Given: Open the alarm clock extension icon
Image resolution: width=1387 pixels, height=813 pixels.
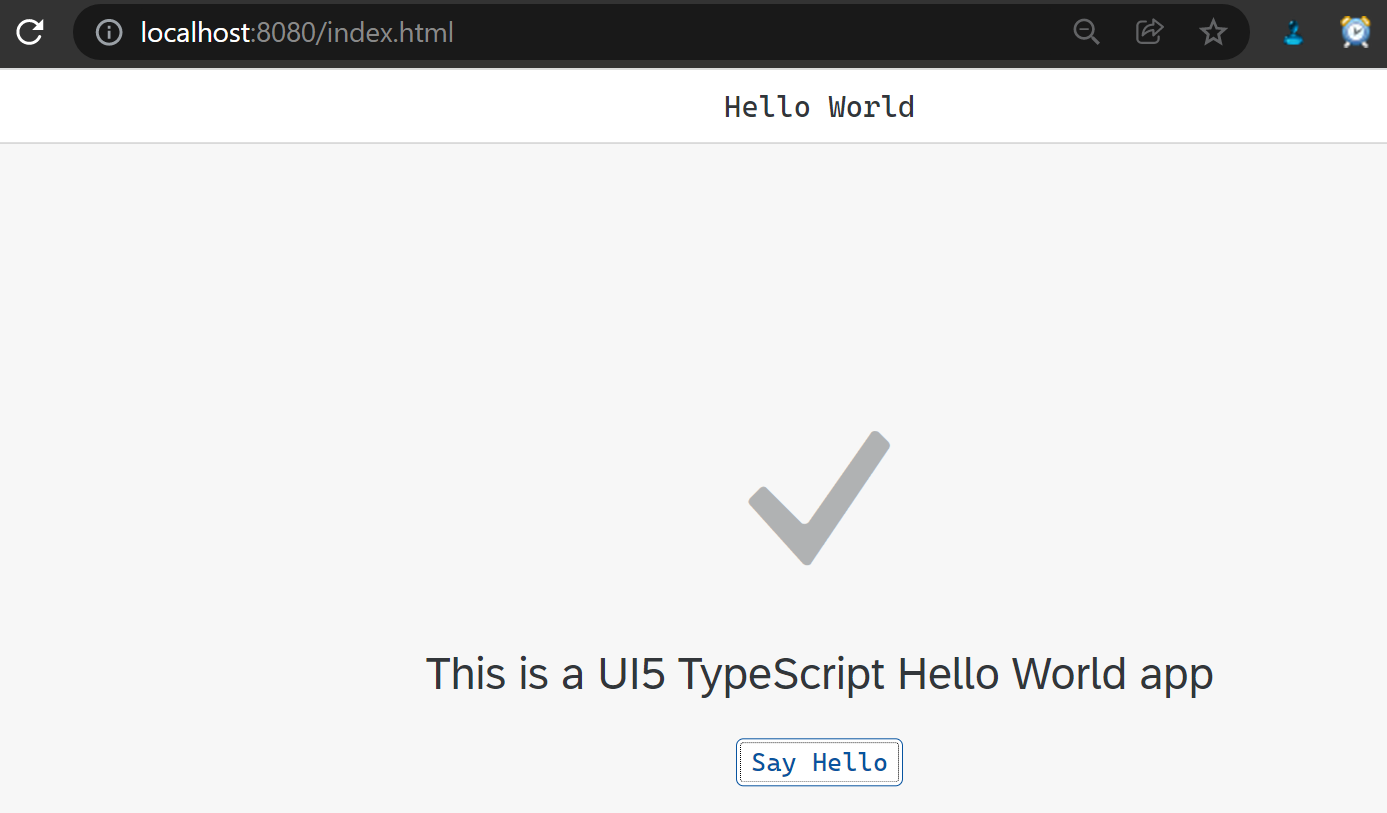Looking at the screenshot, I should [1355, 32].
